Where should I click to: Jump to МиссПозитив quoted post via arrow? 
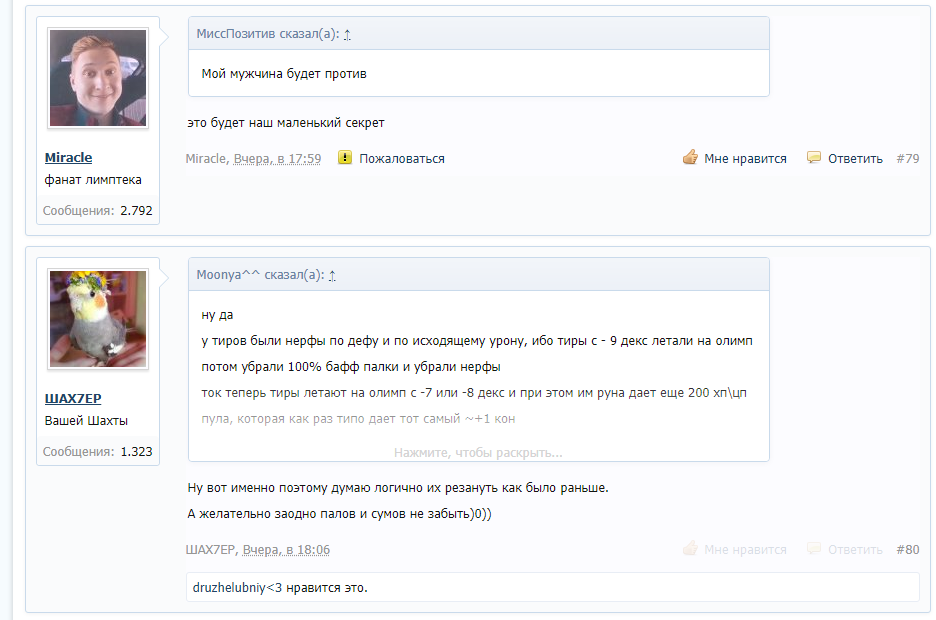347,35
